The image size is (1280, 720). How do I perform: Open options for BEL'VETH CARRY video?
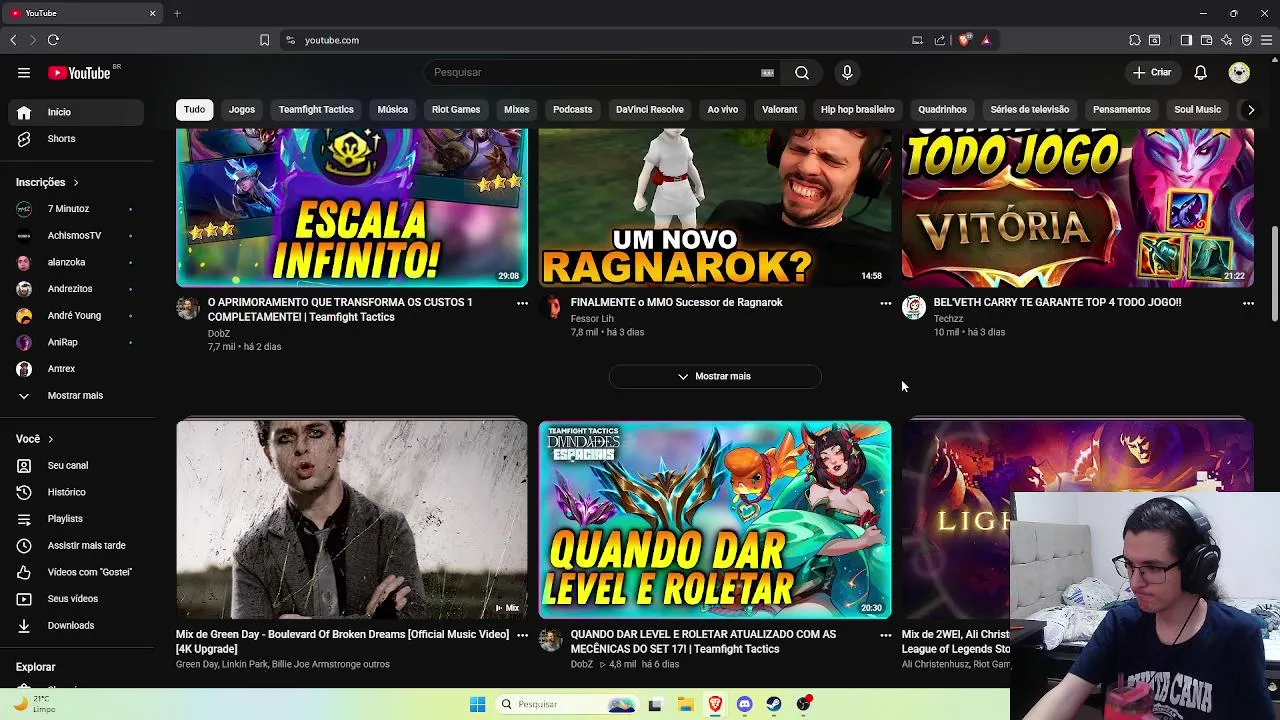click(x=1248, y=303)
